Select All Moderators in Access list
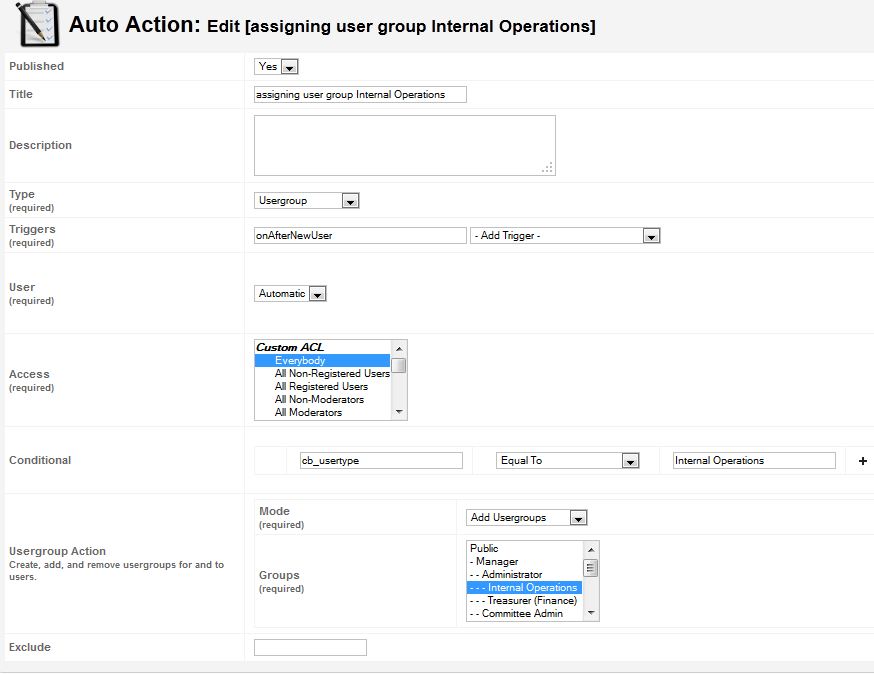The width and height of the screenshot is (874, 674). pyautogui.click(x=308, y=413)
